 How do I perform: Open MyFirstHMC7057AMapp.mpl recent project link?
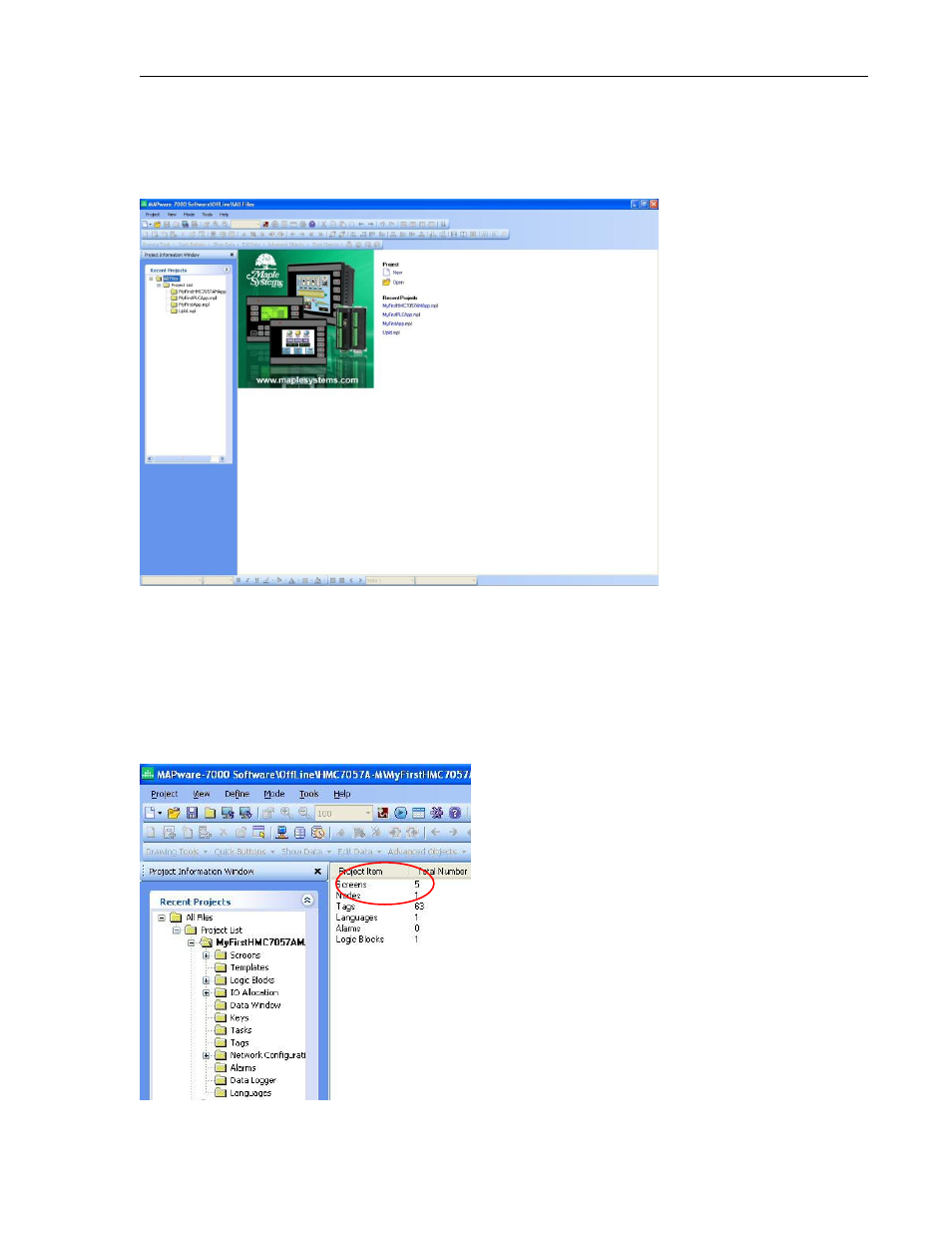click(410, 306)
